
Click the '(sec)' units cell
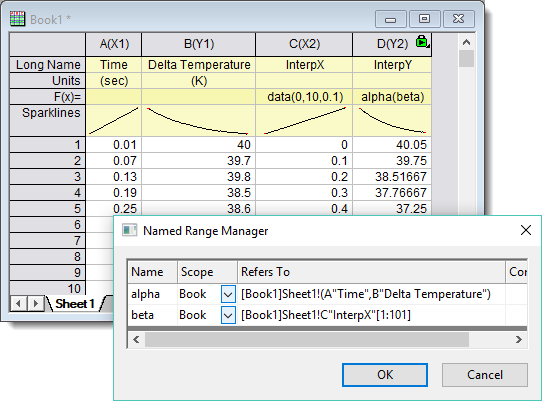114,81
